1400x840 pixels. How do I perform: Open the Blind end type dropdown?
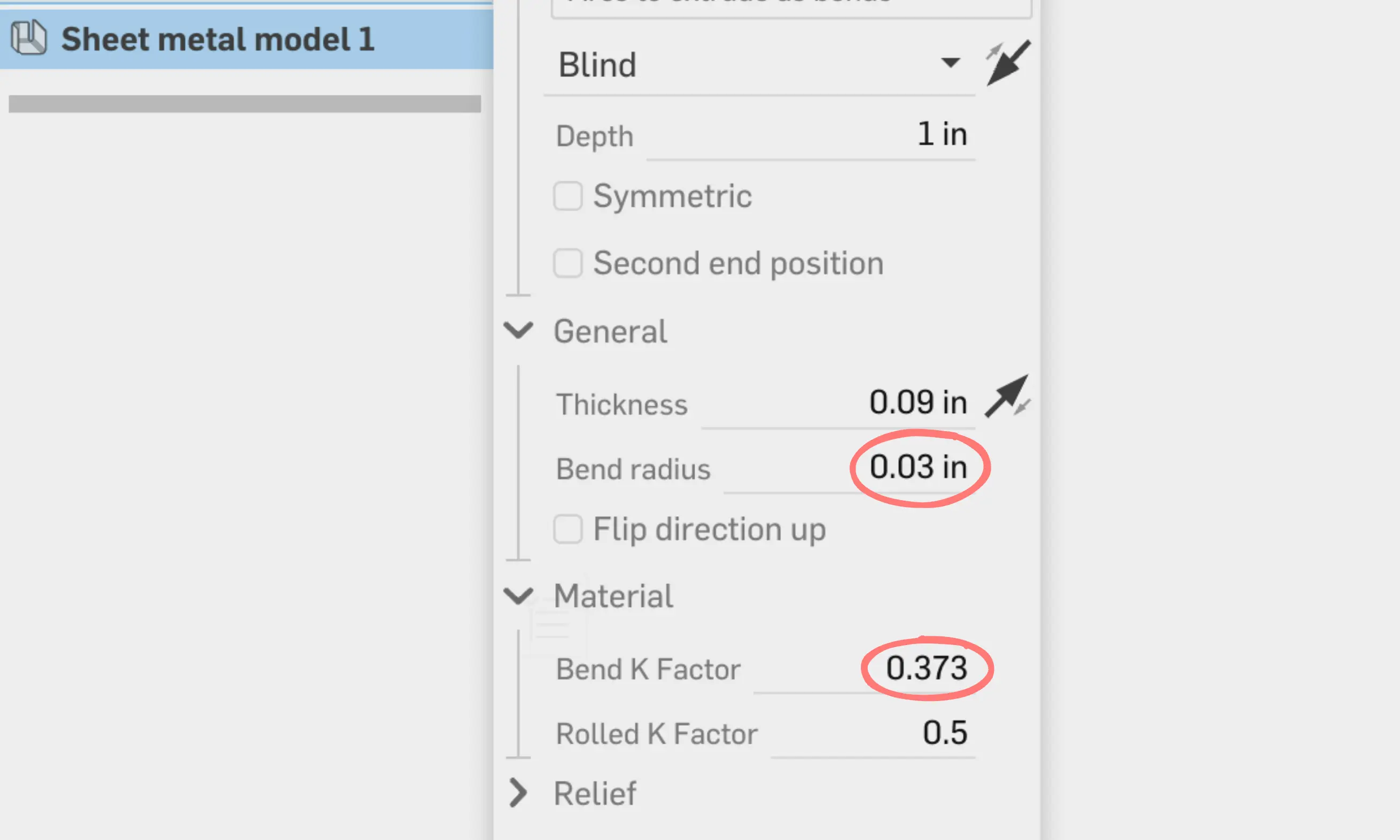[x=759, y=65]
